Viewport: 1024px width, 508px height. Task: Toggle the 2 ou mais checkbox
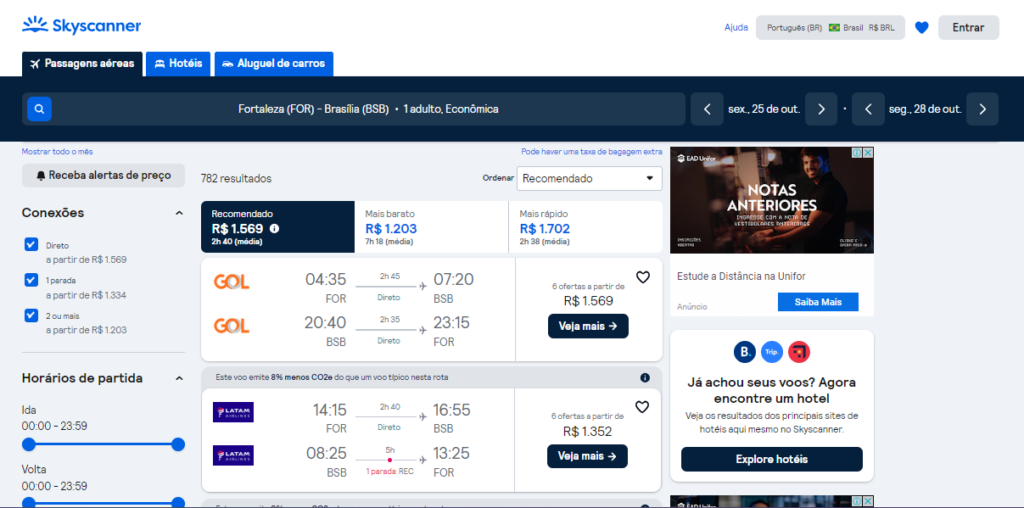point(31,315)
